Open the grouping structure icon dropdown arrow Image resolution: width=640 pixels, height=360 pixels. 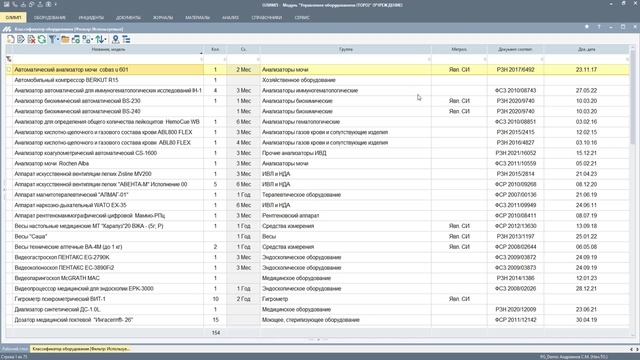click(92, 39)
